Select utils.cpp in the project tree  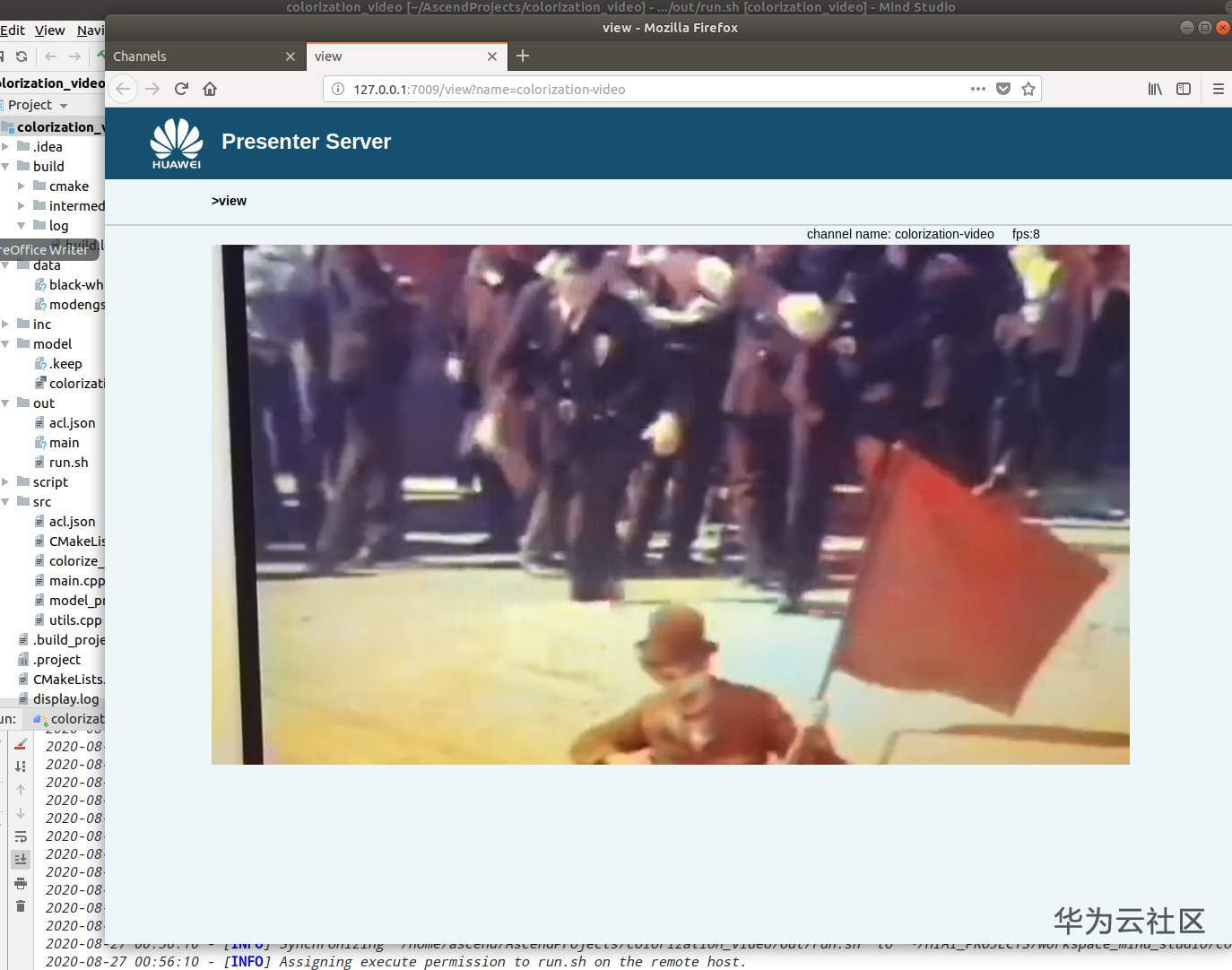coord(68,619)
